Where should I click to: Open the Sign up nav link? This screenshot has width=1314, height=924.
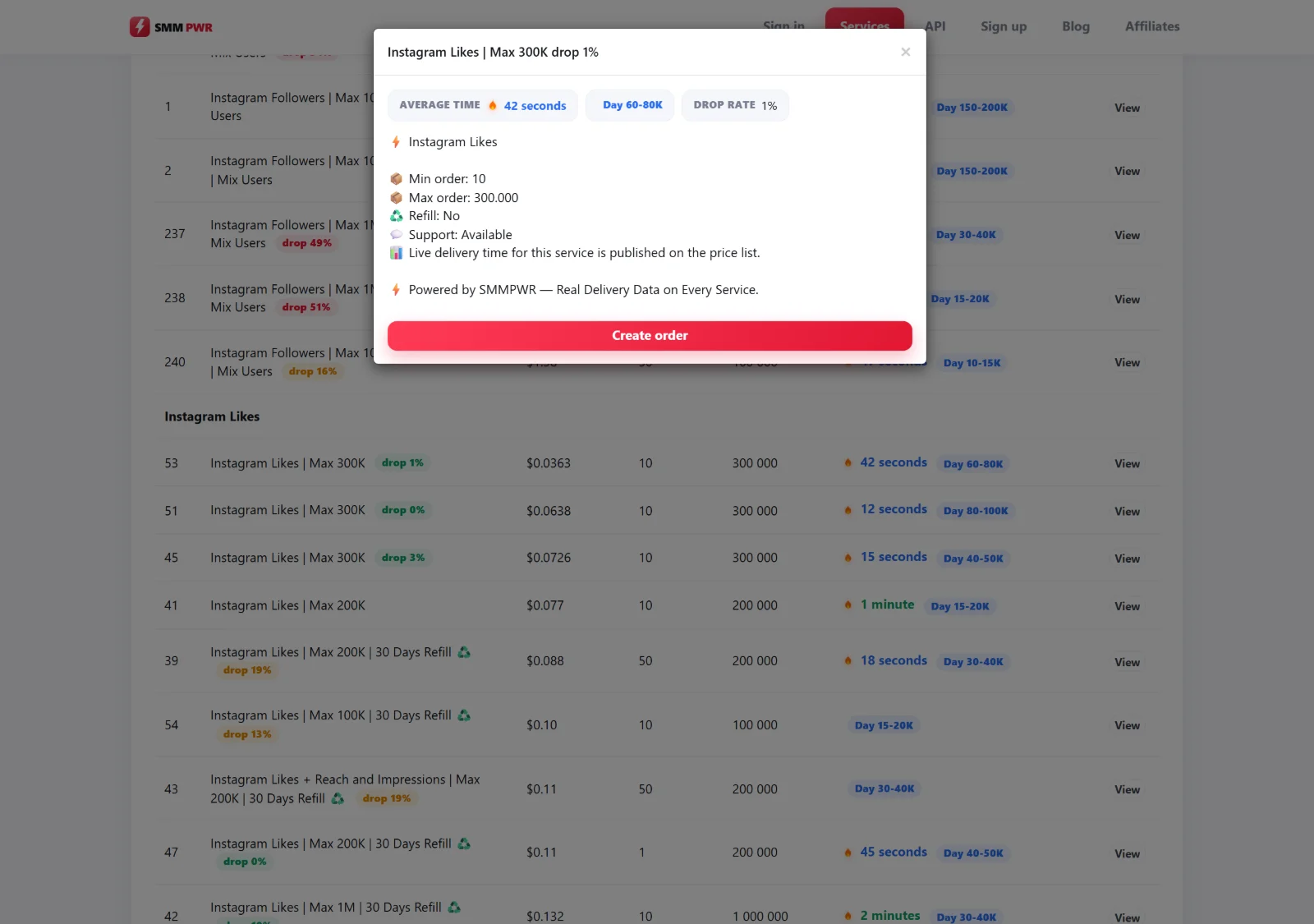(x=1004, y=26)
